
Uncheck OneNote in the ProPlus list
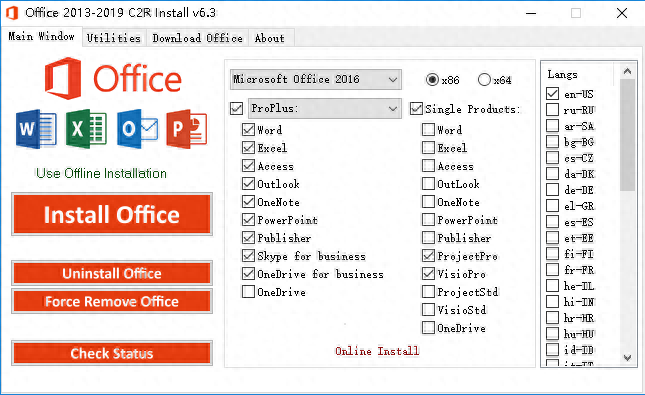point(248,202)
